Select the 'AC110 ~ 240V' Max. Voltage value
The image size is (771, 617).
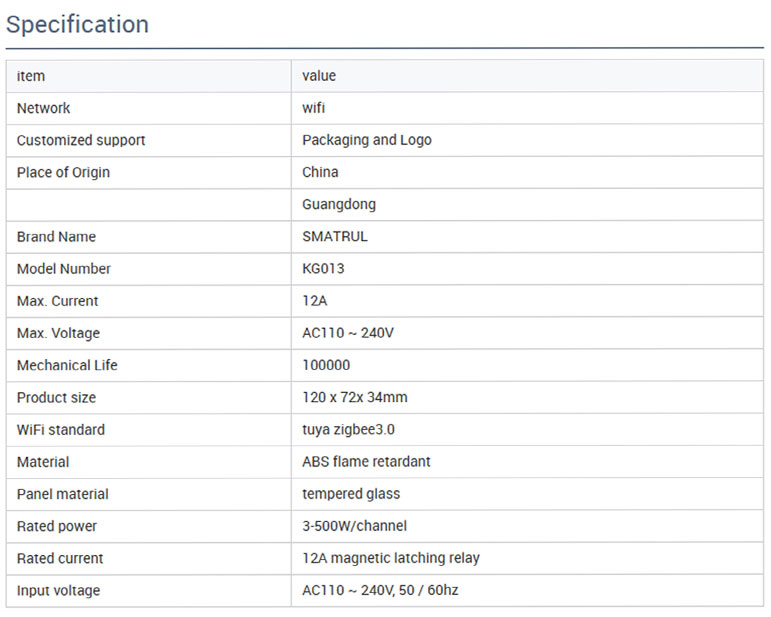(348, 333)
